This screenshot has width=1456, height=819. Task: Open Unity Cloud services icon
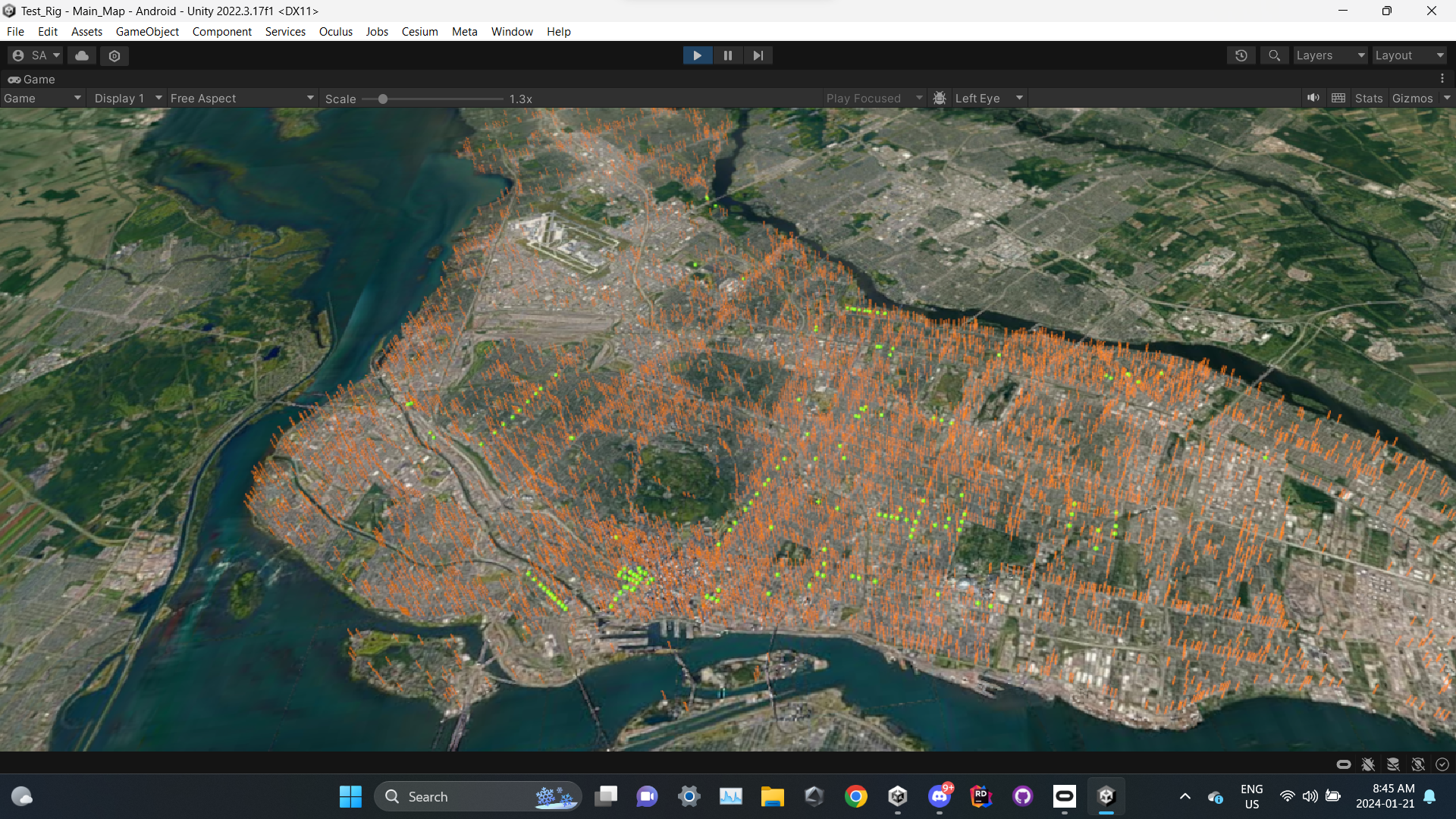click(x=82, y=55)
